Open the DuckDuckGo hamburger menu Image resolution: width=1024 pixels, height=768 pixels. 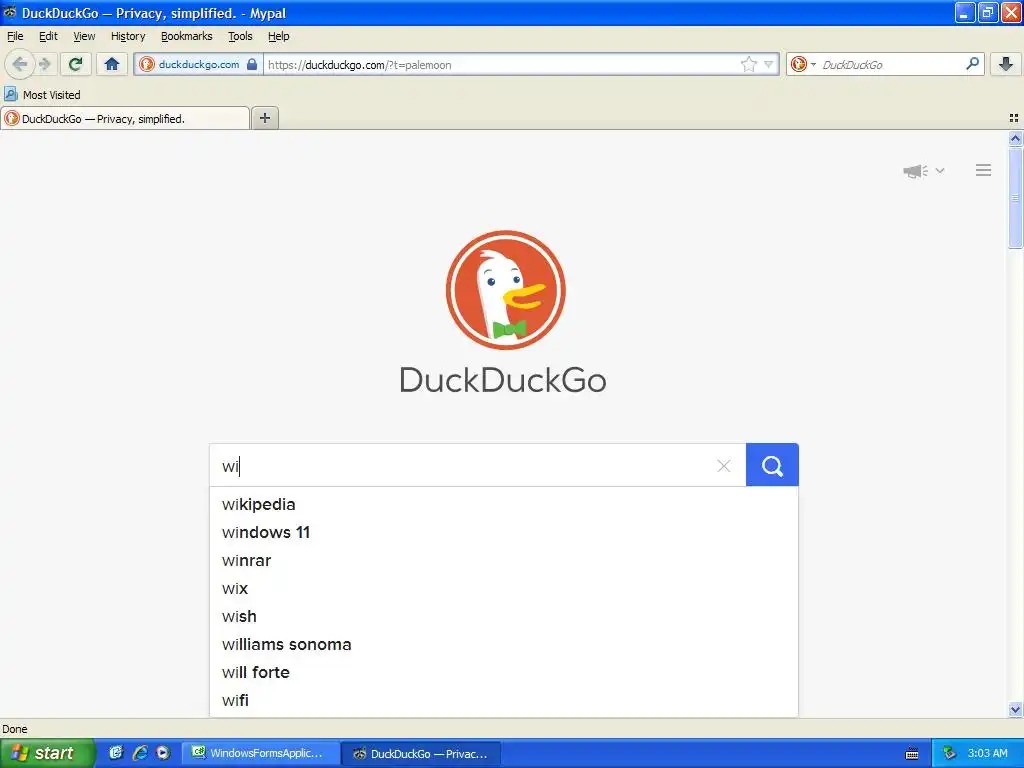coord(984,170)
